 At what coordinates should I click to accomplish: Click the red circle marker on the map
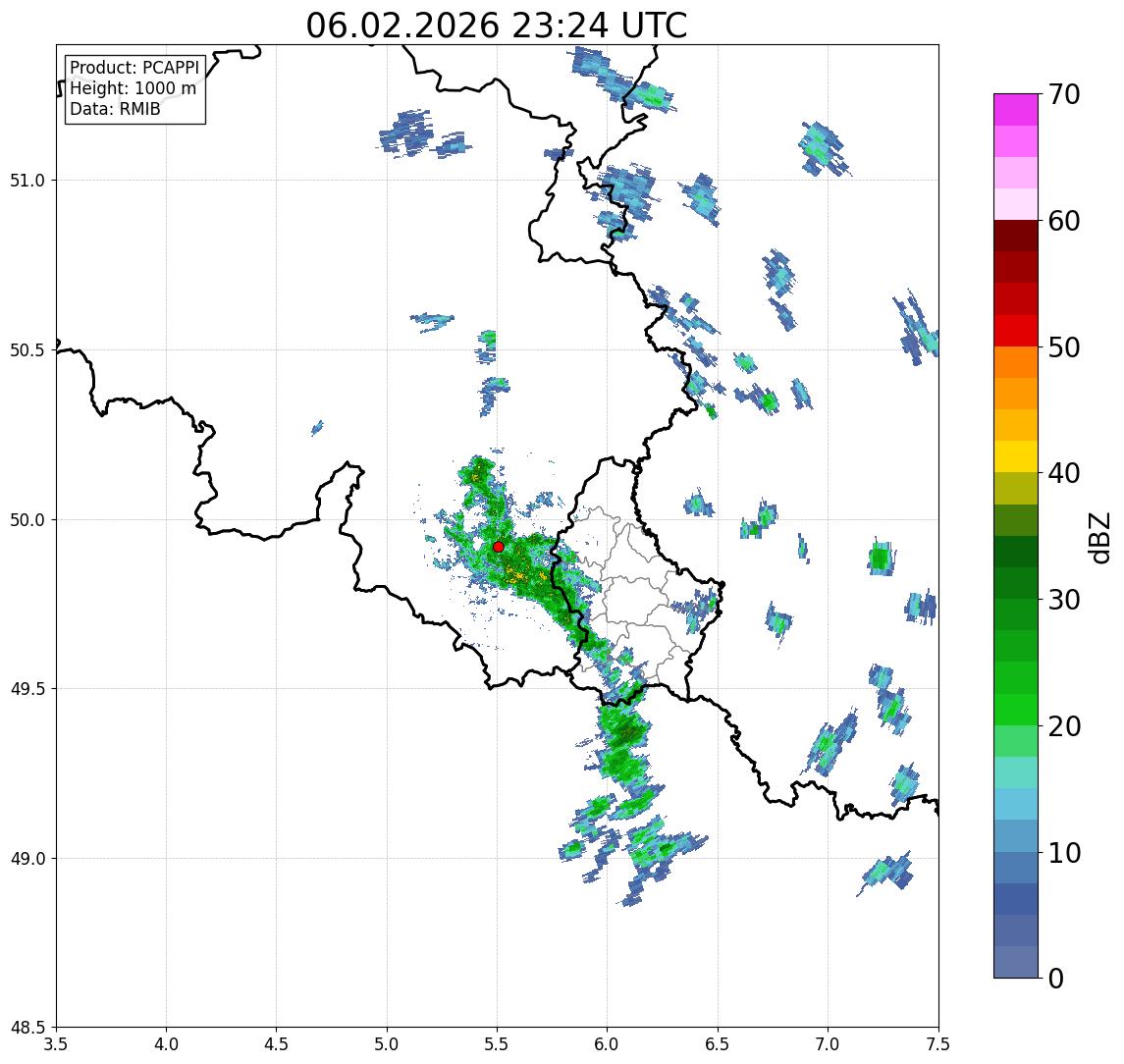point(499,547)
